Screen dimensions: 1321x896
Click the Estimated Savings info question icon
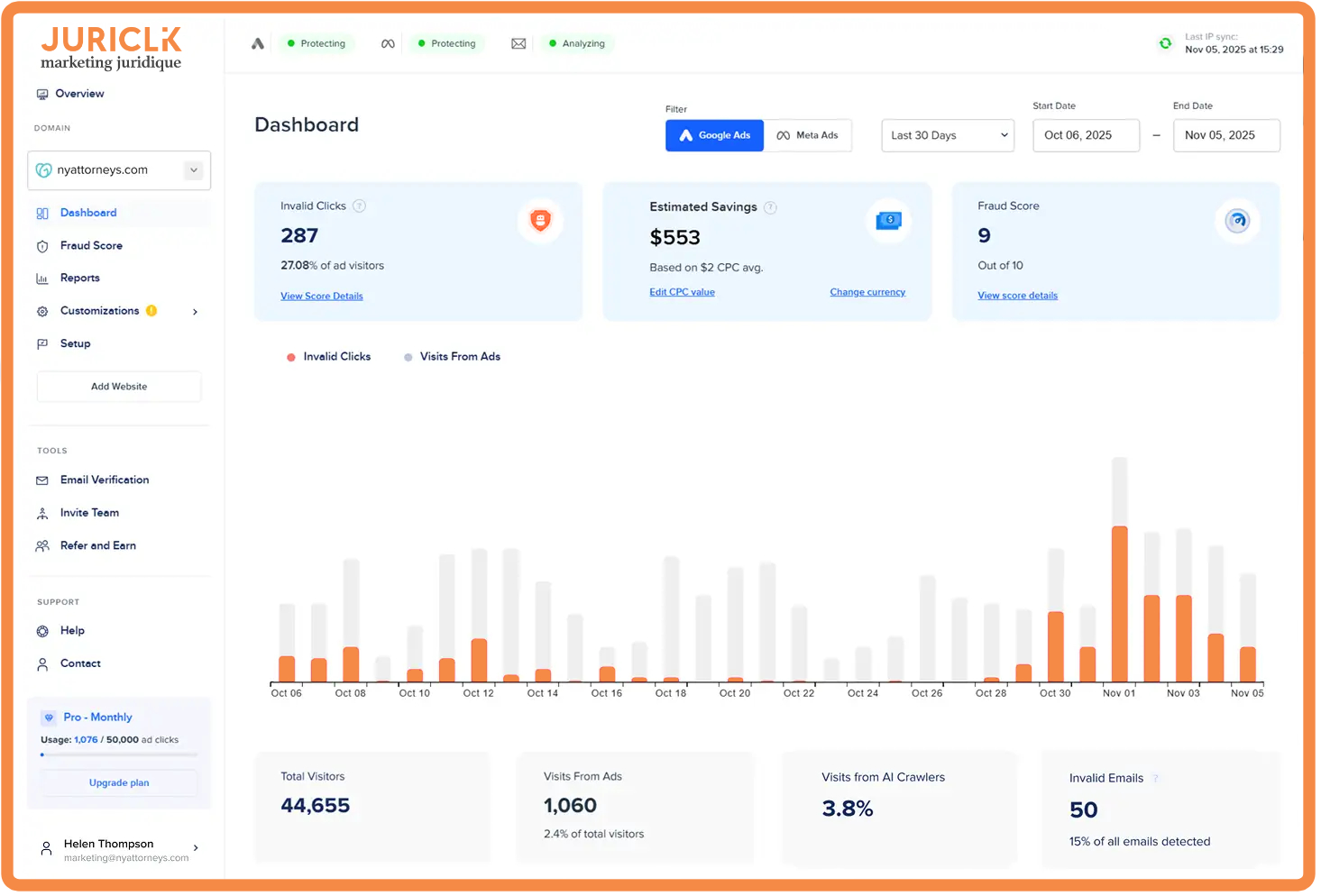pos(770,207)
